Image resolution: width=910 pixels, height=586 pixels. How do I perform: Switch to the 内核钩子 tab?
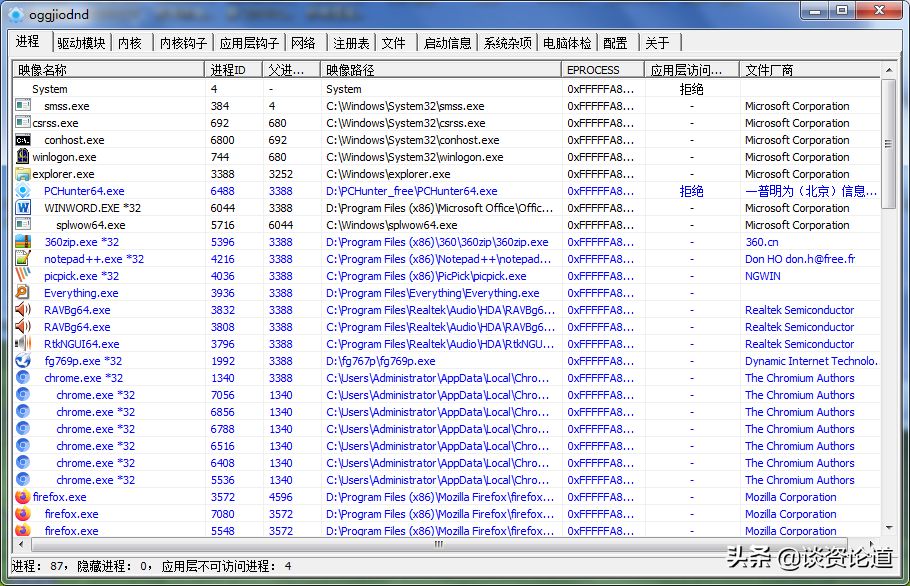[183, 43]
